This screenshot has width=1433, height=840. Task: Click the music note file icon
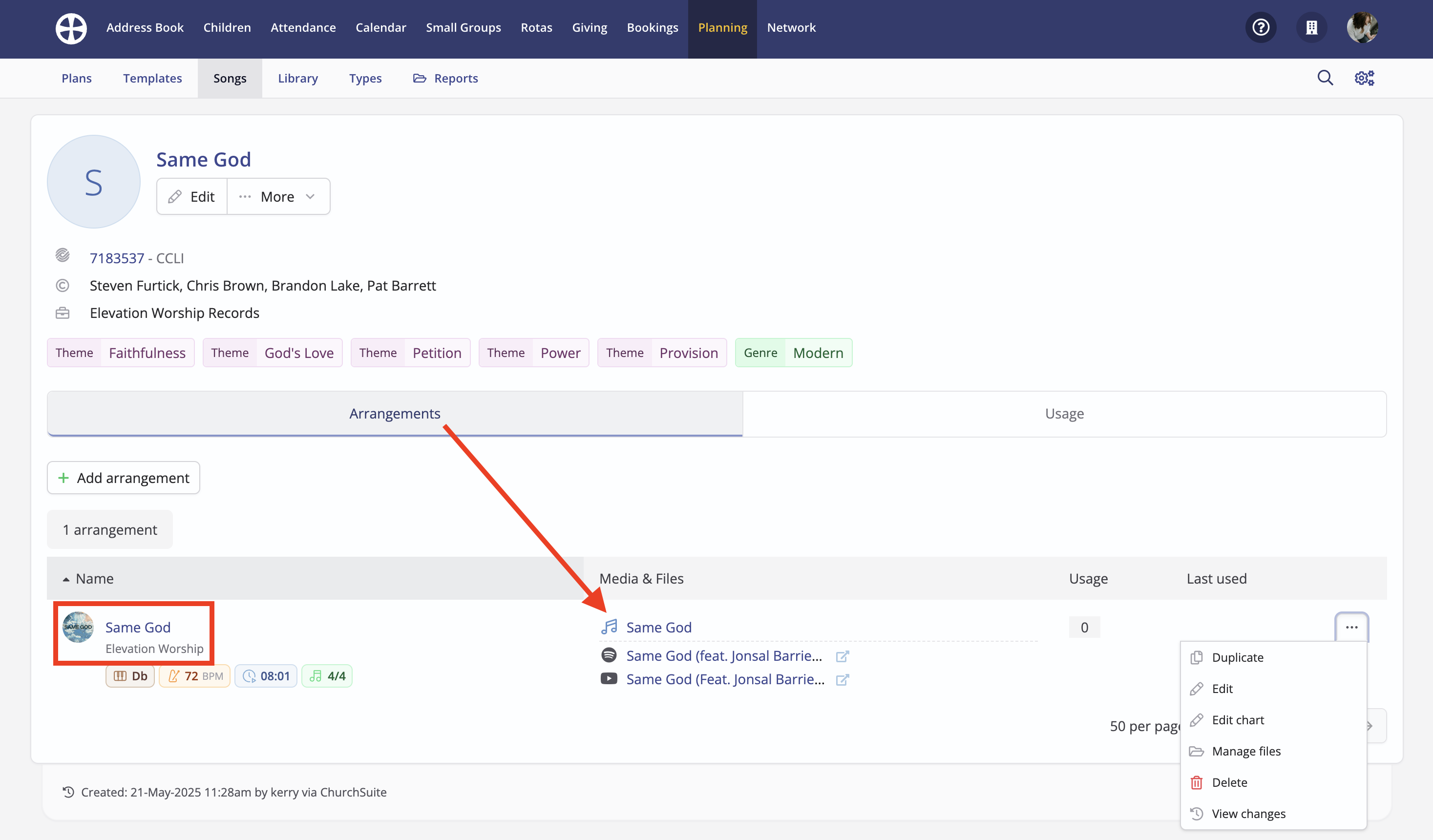(x=609, y=627)
